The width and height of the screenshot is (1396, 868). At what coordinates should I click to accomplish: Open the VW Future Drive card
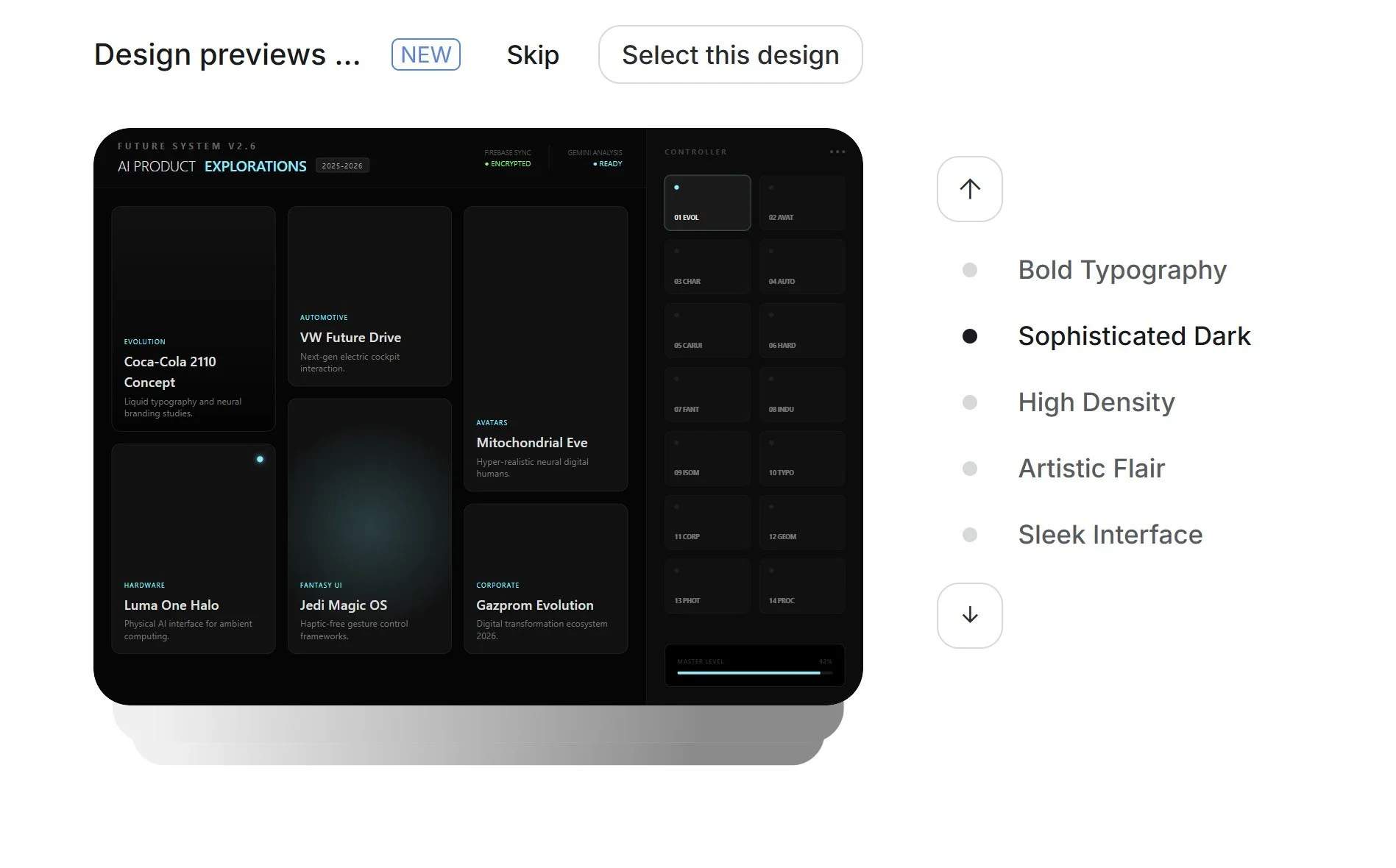coord(369,296)
